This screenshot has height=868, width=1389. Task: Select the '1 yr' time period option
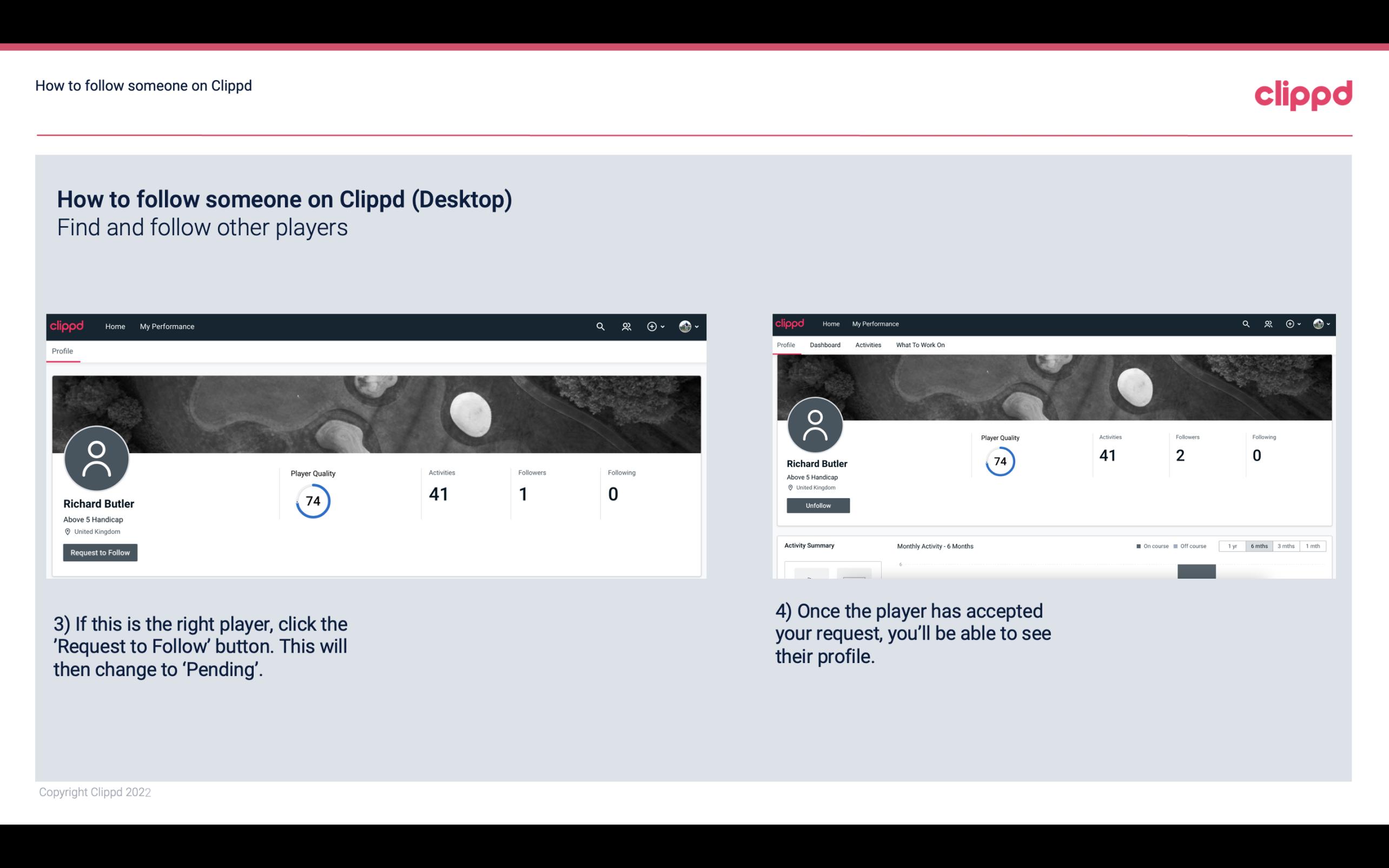[1233, 546]
